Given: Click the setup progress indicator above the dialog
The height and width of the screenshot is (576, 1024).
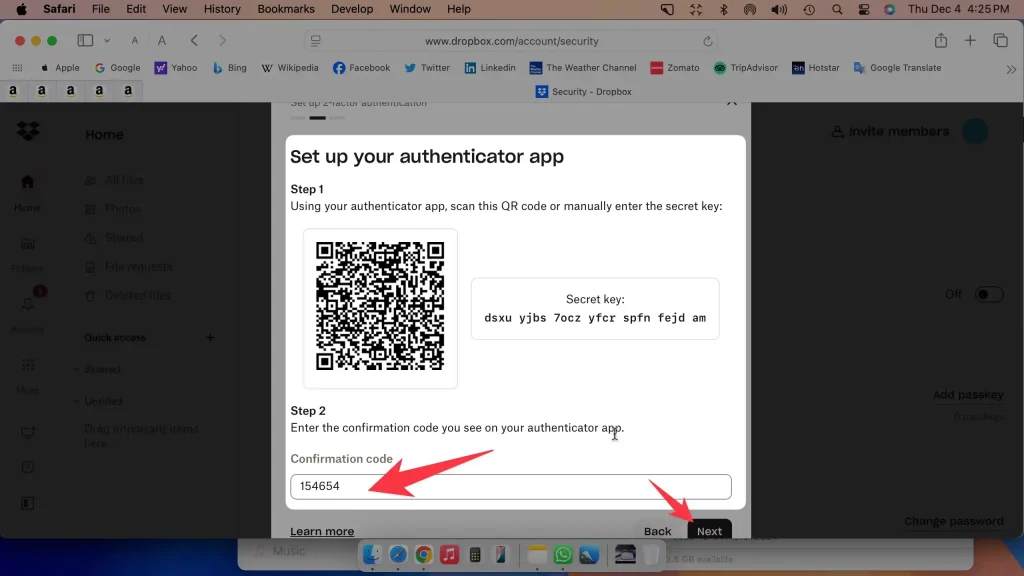Looking at the screenshot, I should click(318, 116).
